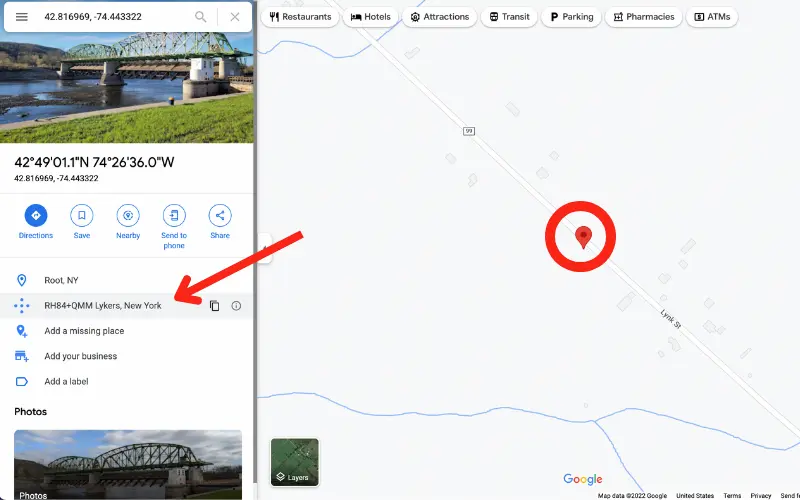Get Directions to the coordinates

pos(36,221)
